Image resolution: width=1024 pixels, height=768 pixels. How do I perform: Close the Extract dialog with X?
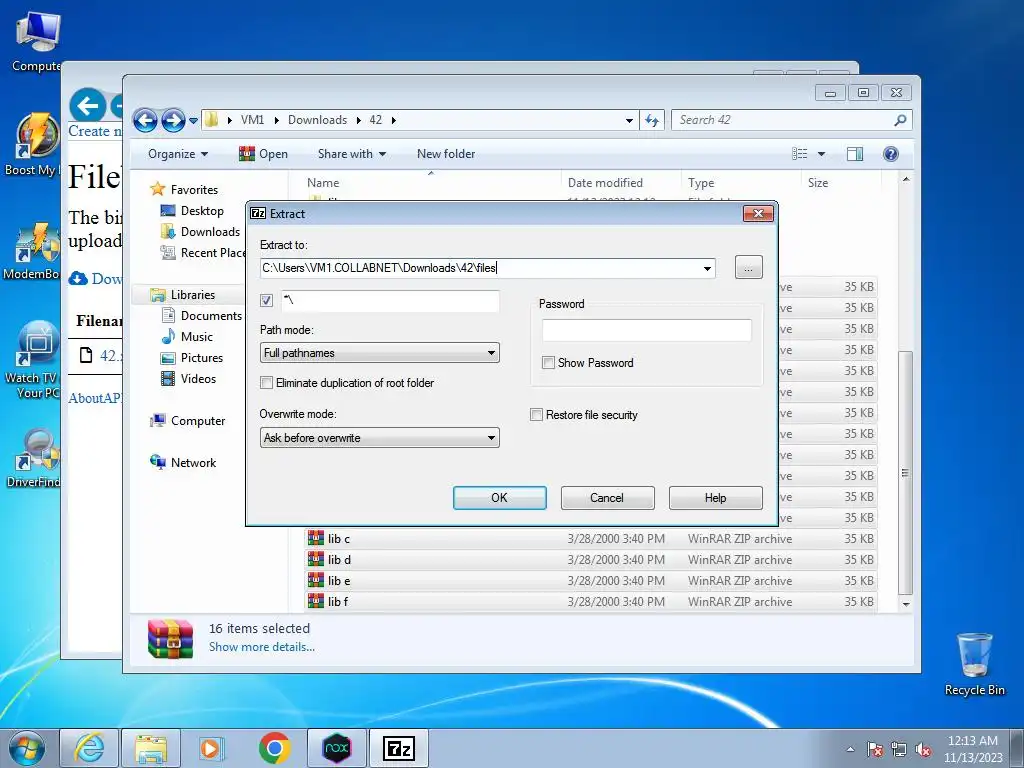pos(758,214)
